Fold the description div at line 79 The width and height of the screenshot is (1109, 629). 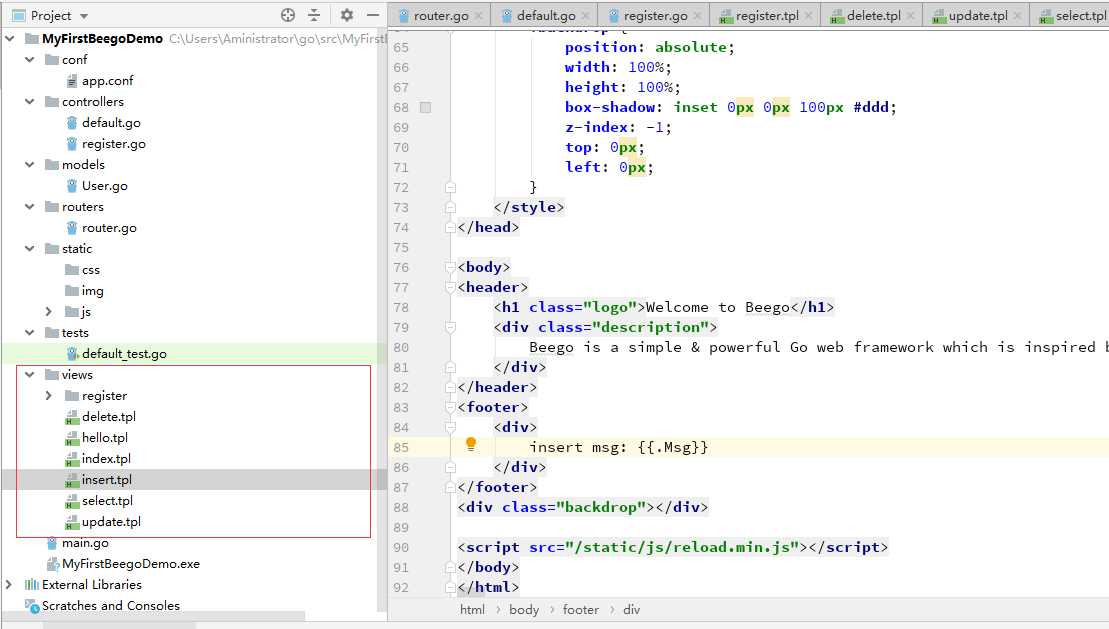tap(450, 328)
